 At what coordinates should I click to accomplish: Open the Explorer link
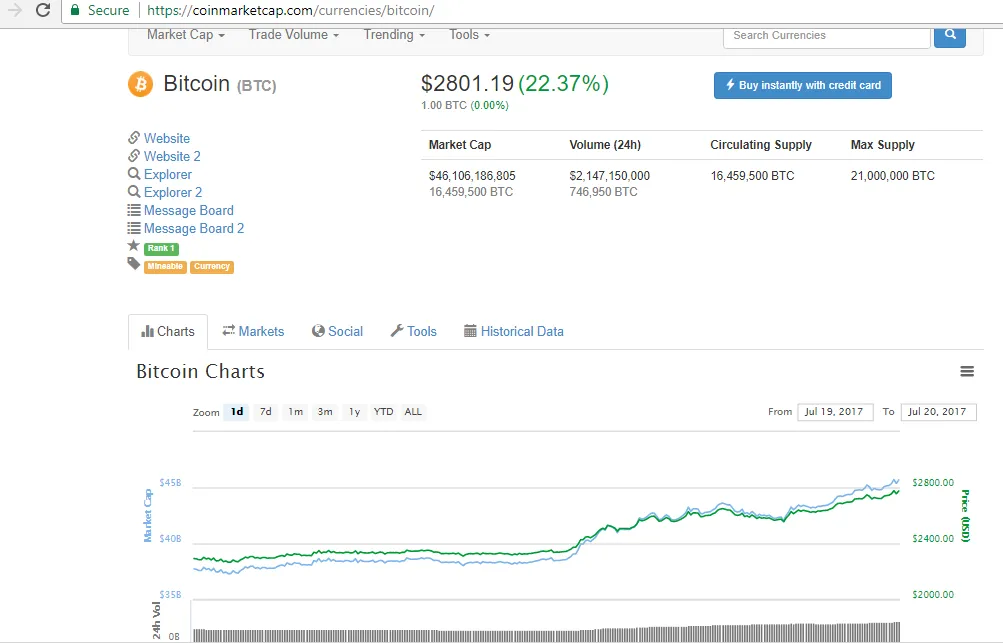168,174
